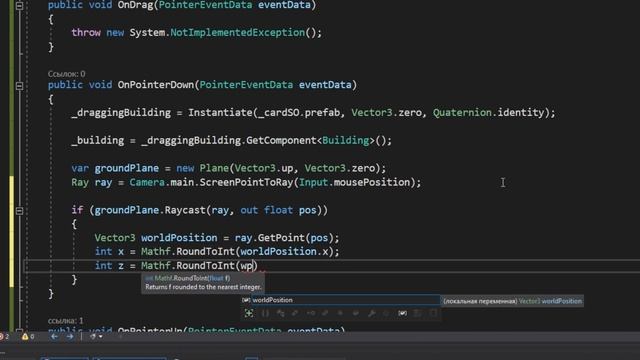Click Raycast in the if condition

tap(185, 210)
